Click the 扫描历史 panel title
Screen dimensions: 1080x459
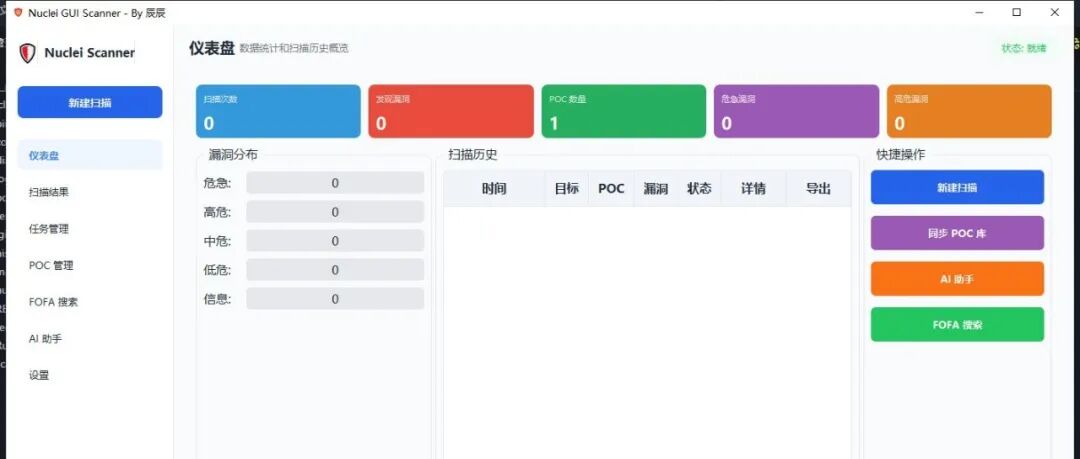pyautogui.click(x=472, y=155)
